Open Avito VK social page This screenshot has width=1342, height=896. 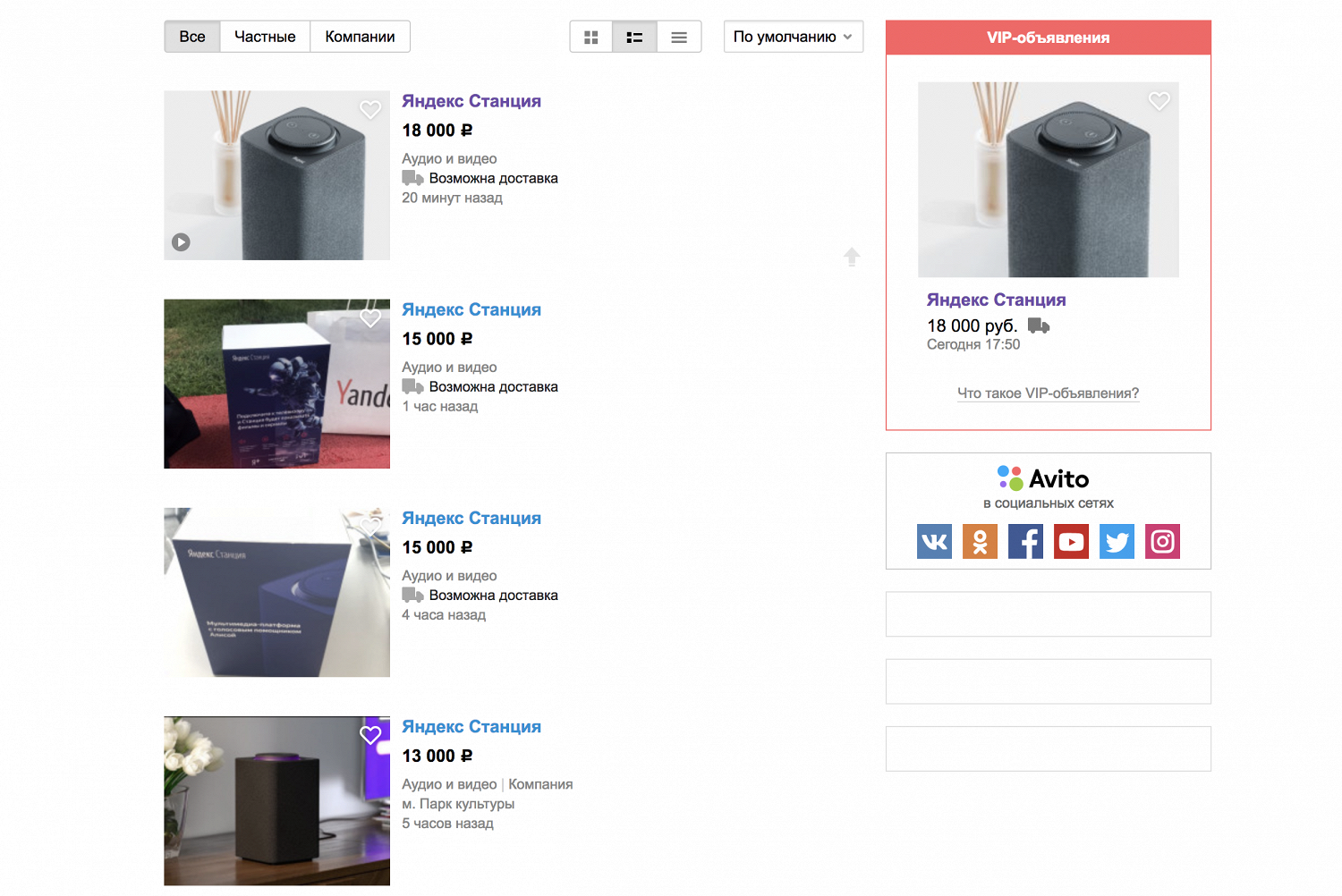point(934,541)
